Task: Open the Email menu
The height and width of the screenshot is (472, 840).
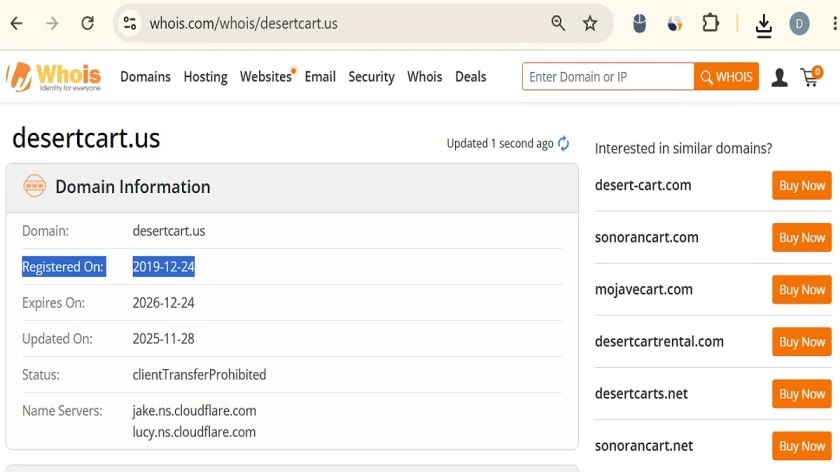Action: coord(320,77)
